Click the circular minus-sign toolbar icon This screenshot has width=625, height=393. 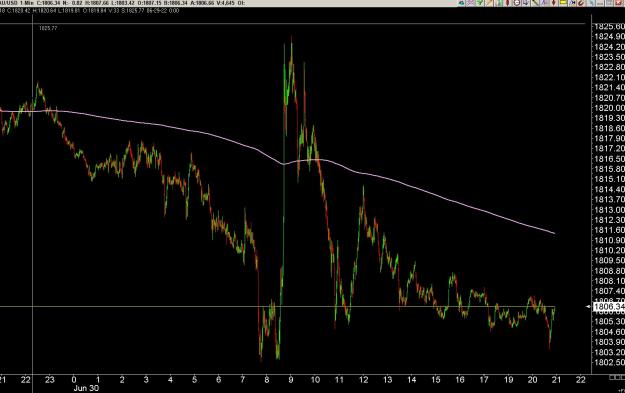(517, 3)
